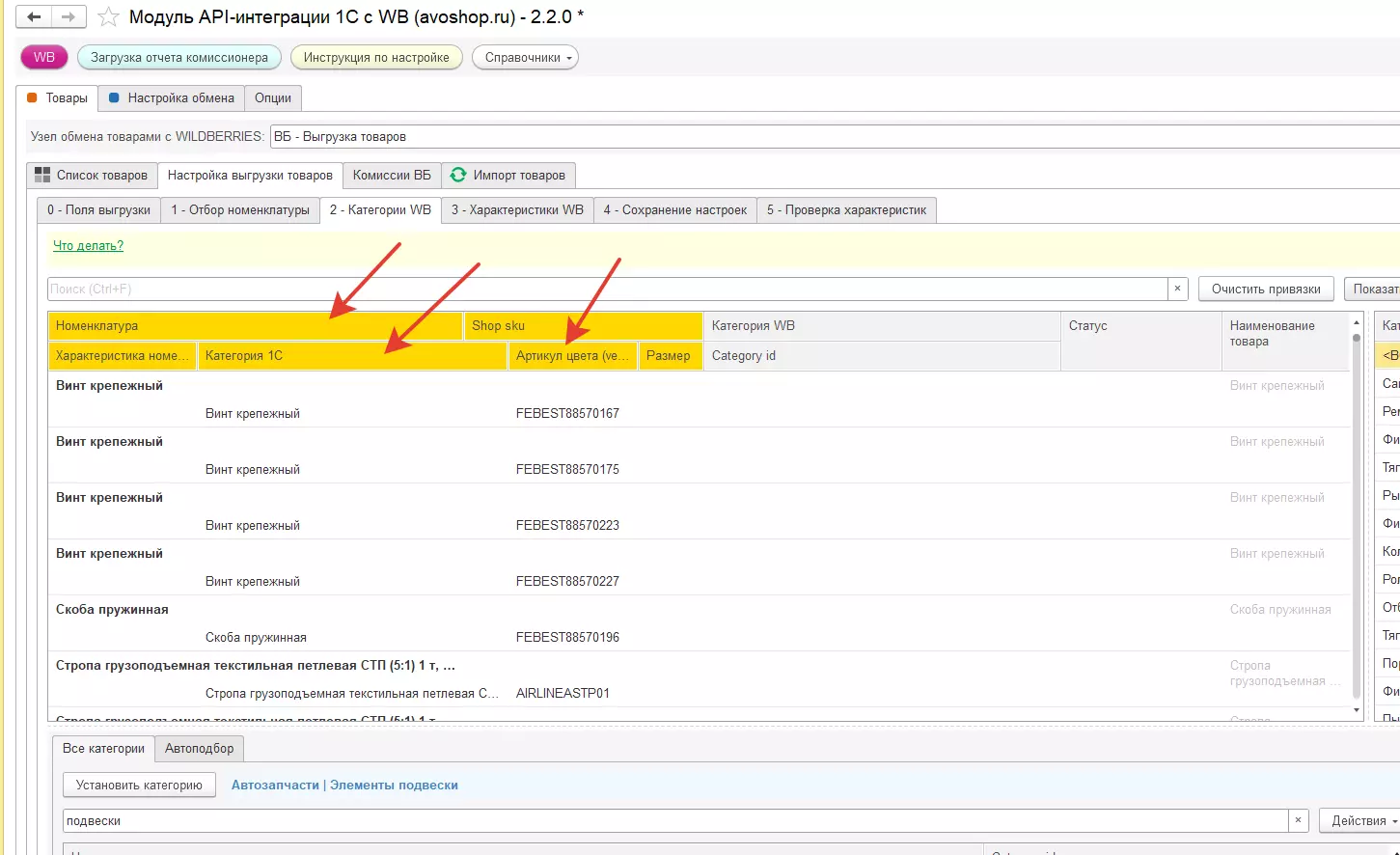Viewport: 1400px width, 855px height.
Task: Click the Что делать? link
Action: point(88,246)
